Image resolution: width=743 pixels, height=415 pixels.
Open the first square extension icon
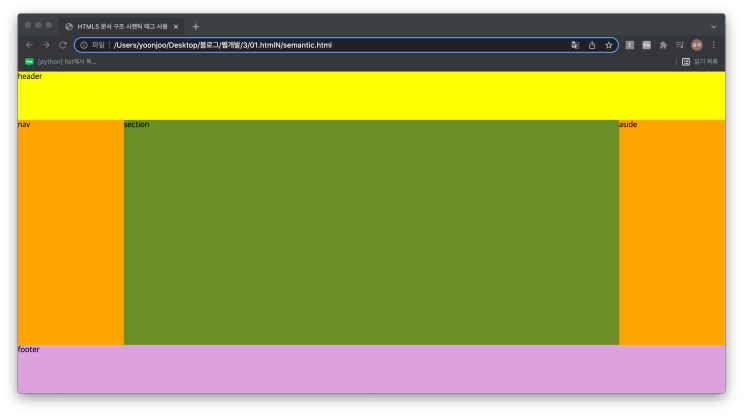(630, 45)
